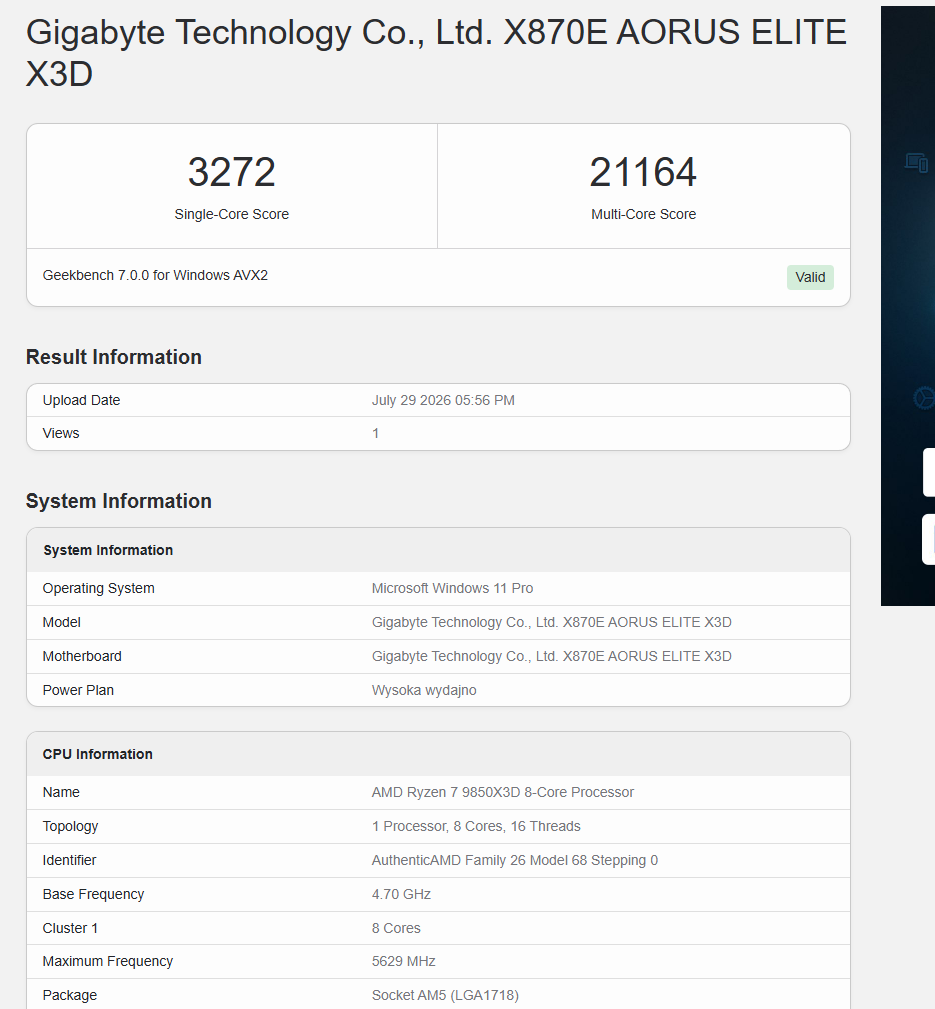935x1009 pixels.
Task: Click the Gigabyte value in the Model row
Action: point(551,622)
